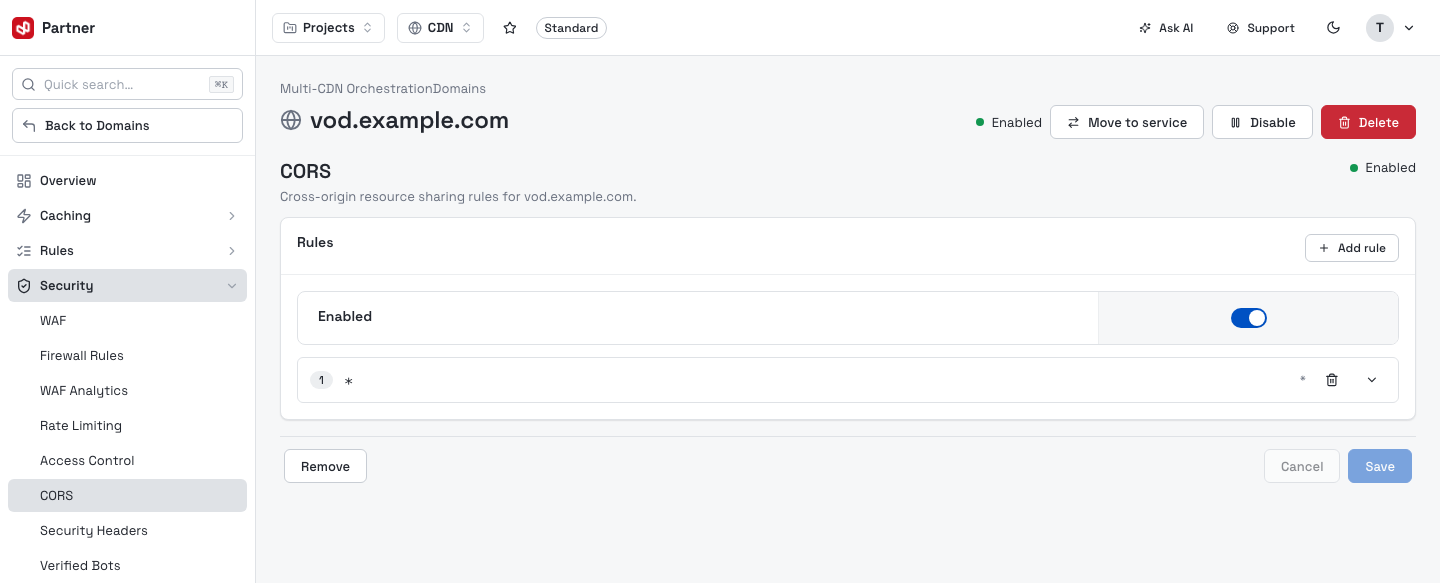This screenshot has height=583, width=1440.
Task: Click globe icon beside vod.example.com
Action: pos(291,121)
